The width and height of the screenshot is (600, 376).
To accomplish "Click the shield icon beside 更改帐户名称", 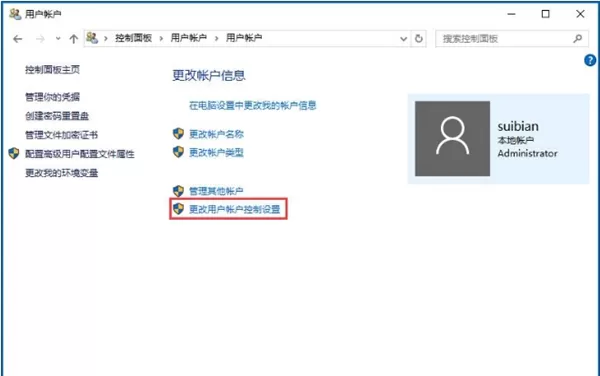I will point(178,133).
